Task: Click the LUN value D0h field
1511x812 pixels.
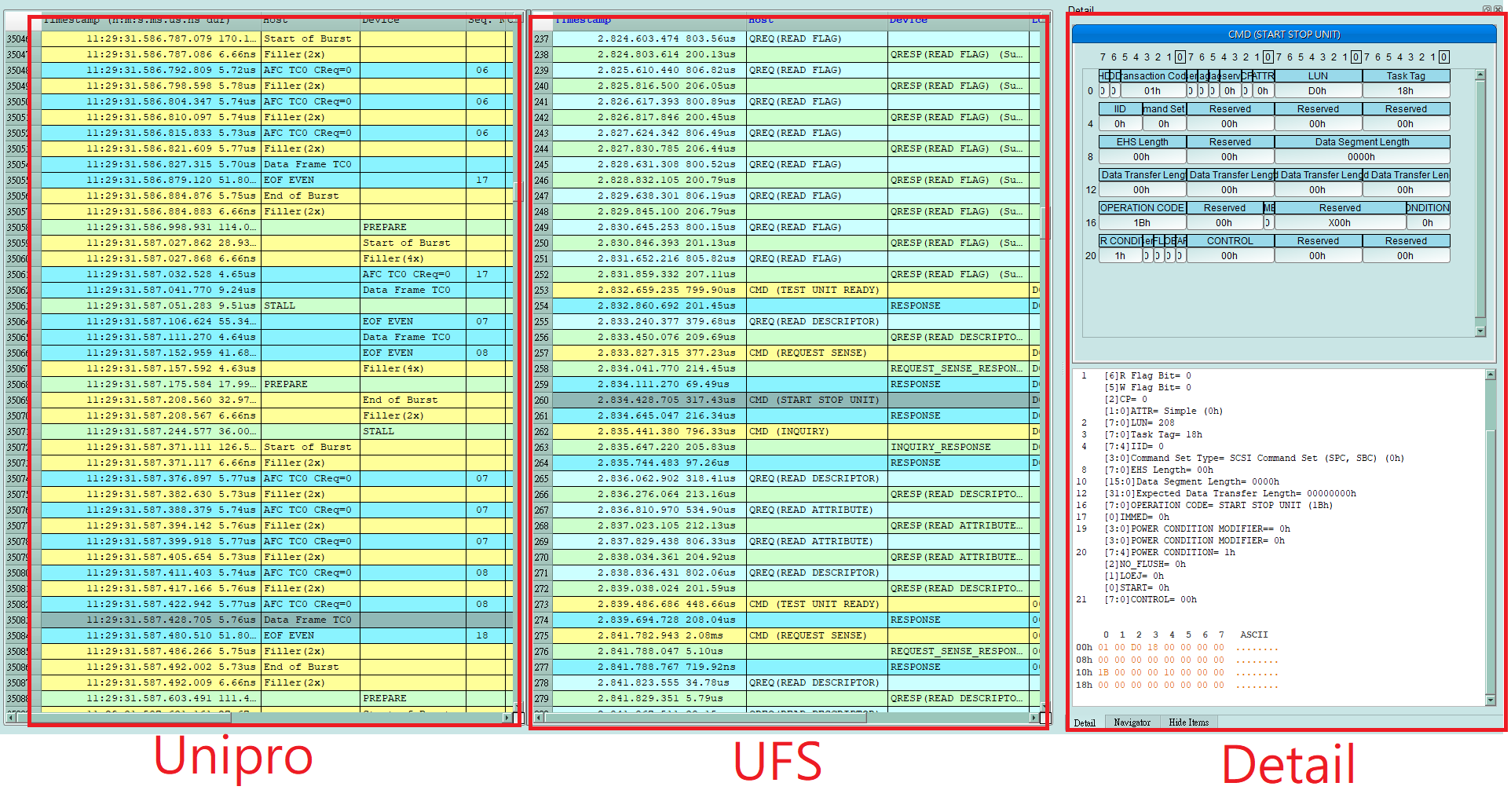Action: tap(1318, 91)
